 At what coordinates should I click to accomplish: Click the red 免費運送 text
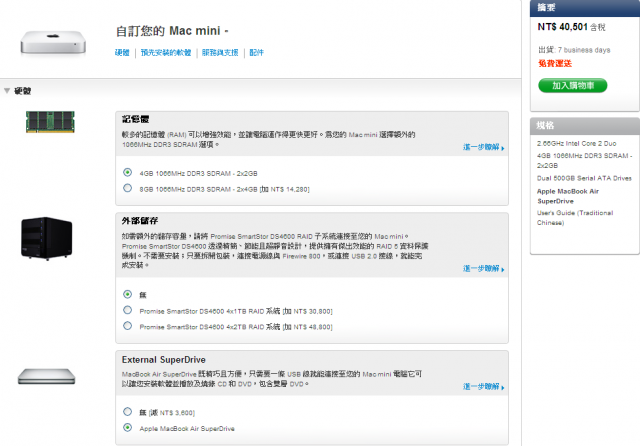point(555,63)
